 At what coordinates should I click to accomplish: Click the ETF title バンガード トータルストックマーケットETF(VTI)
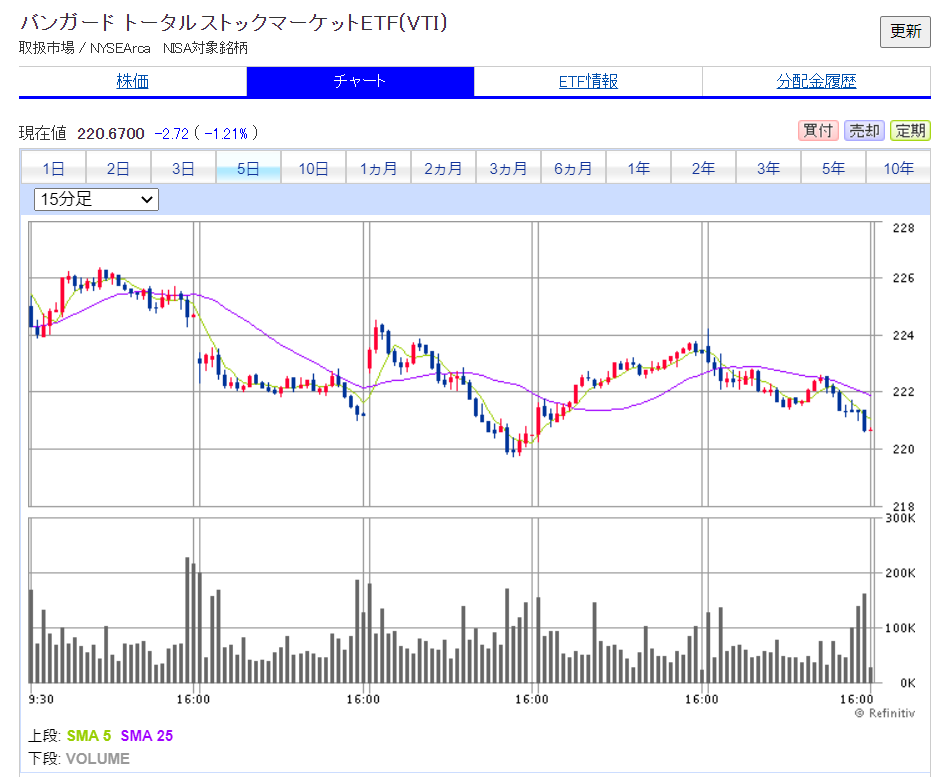[234, 23]
